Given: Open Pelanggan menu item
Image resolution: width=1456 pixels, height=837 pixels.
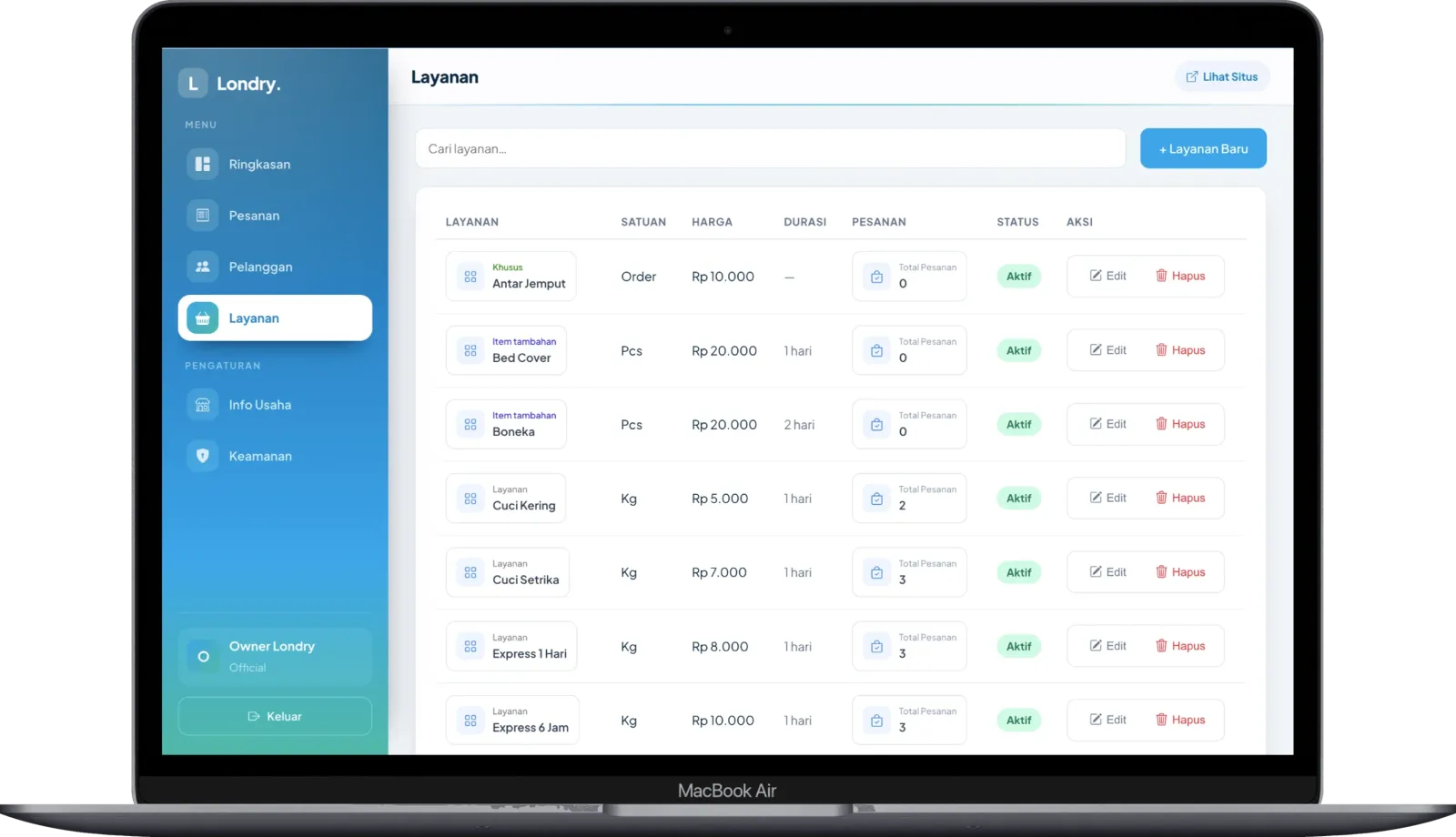Looking at the screenshot, I should pyautogui.click(x=275, y=267).
